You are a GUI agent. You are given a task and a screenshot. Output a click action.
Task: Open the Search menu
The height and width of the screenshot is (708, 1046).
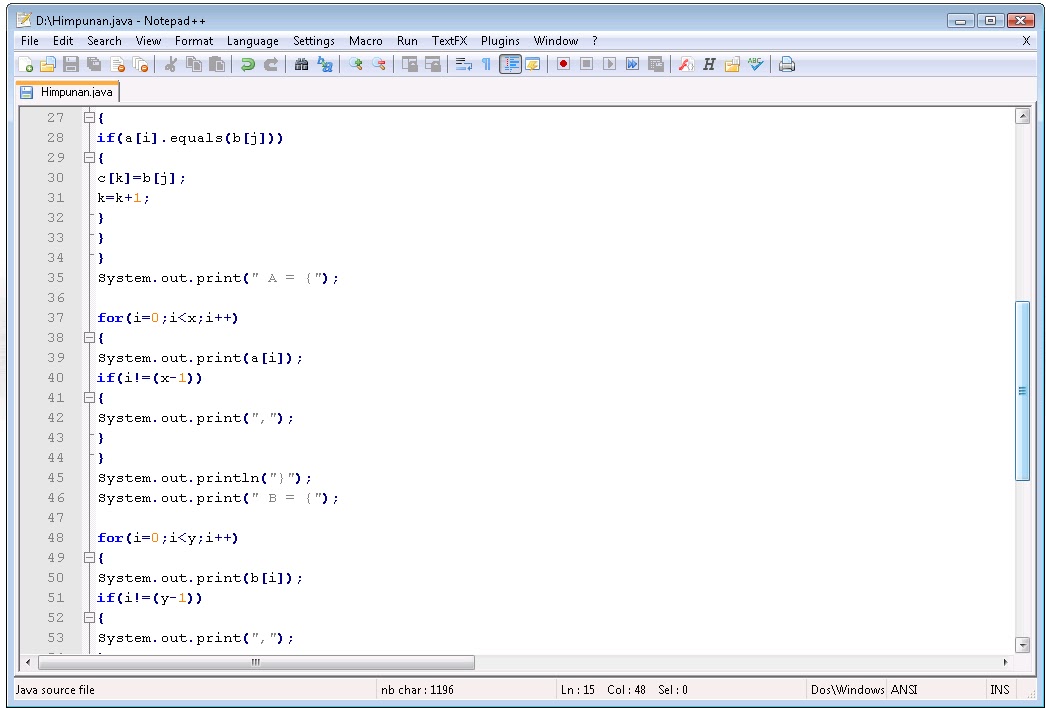105,41
